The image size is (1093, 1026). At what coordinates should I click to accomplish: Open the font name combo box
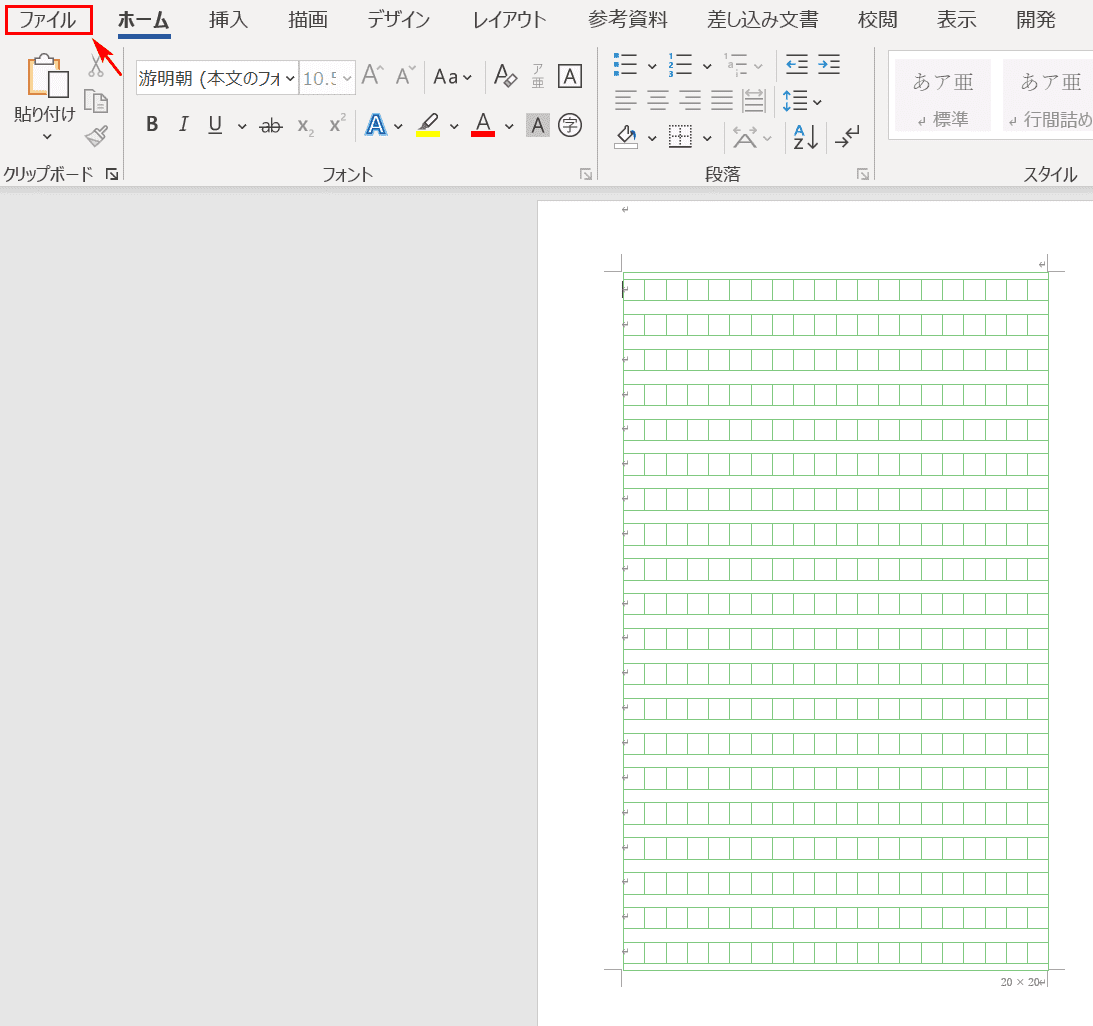(217, 78)
